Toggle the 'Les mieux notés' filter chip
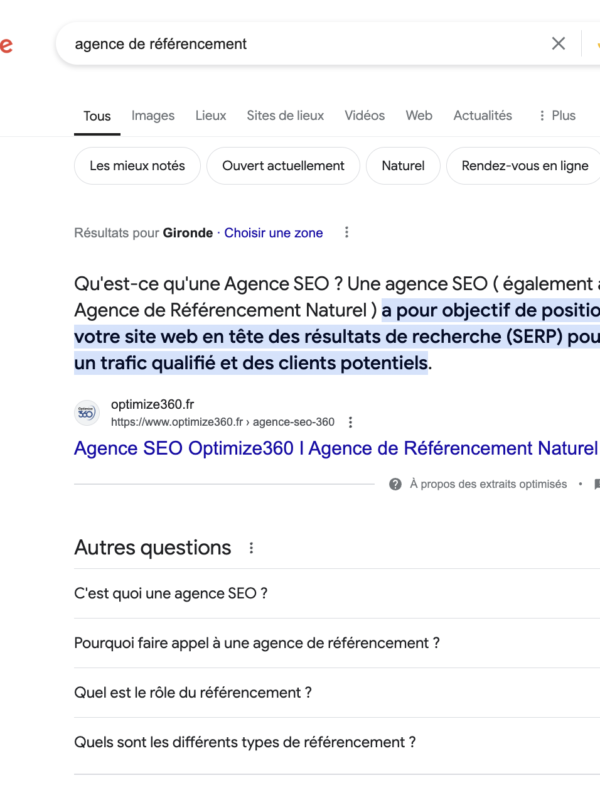Image resolution: width=600 pixels, height=800 pixels. (x=137, y=166)
